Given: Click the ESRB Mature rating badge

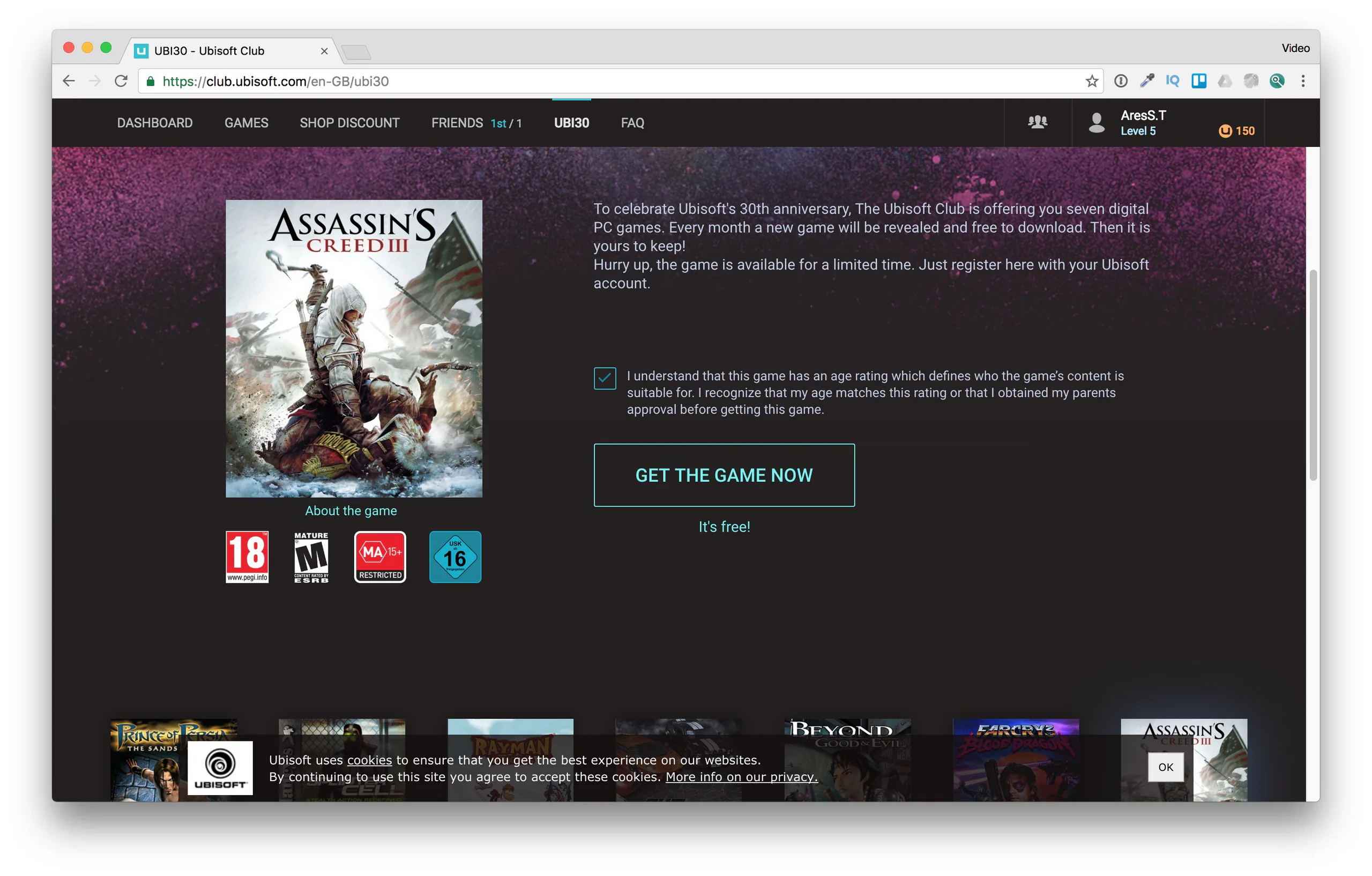Looking at the screenshot, I should tap(311, 557).
